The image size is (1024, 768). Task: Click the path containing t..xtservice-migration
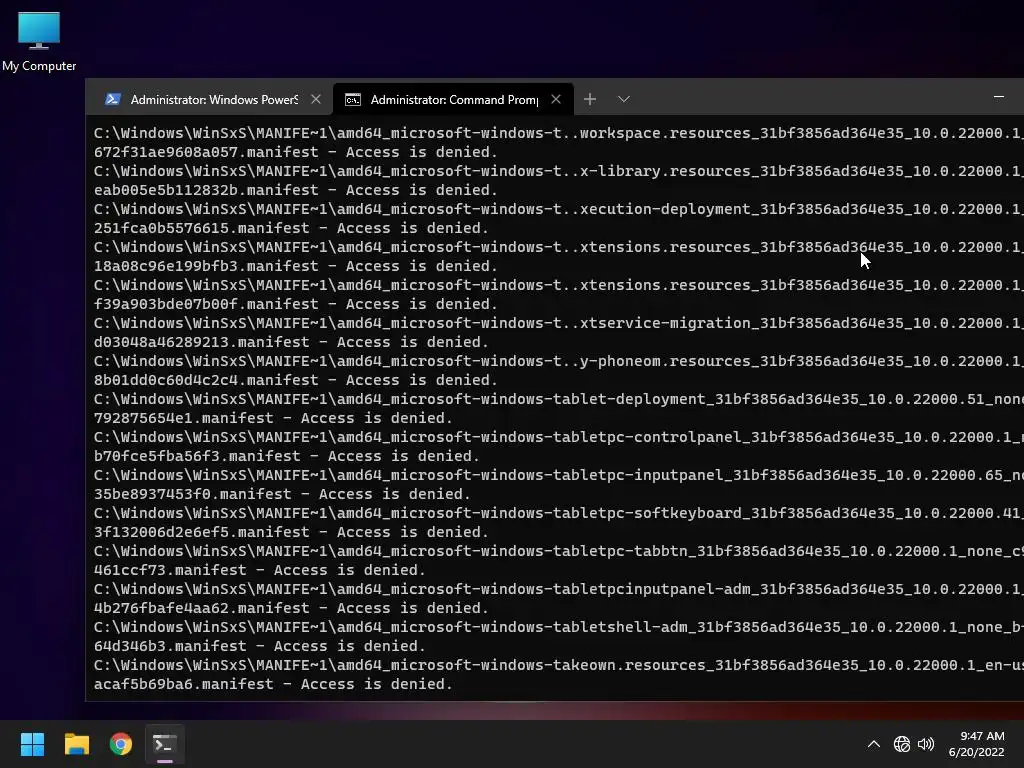click(x=558, y=323)
